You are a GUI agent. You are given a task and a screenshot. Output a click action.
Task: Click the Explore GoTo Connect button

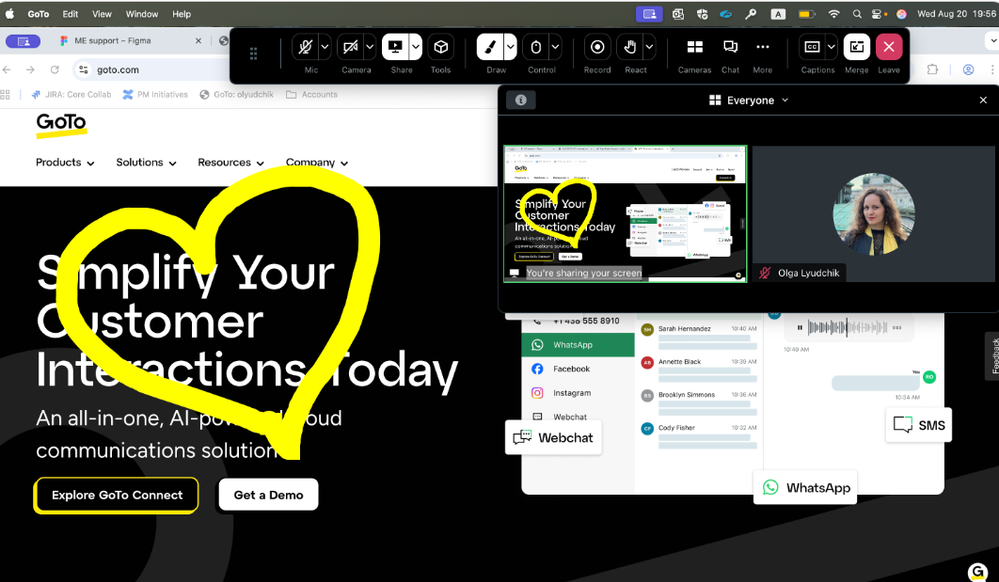(117, 495)
